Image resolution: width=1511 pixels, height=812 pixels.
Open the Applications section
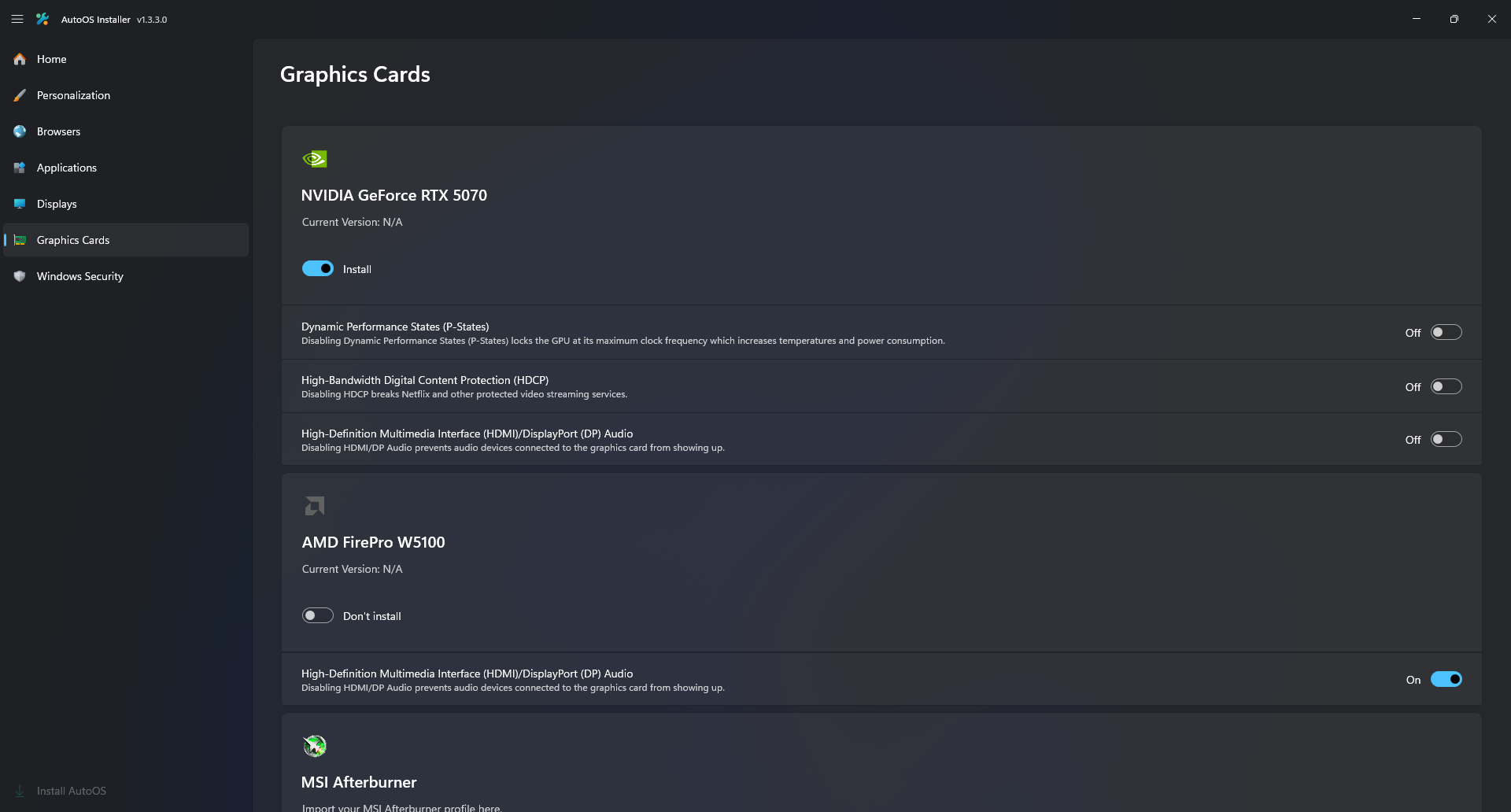[x=126, y=168]
